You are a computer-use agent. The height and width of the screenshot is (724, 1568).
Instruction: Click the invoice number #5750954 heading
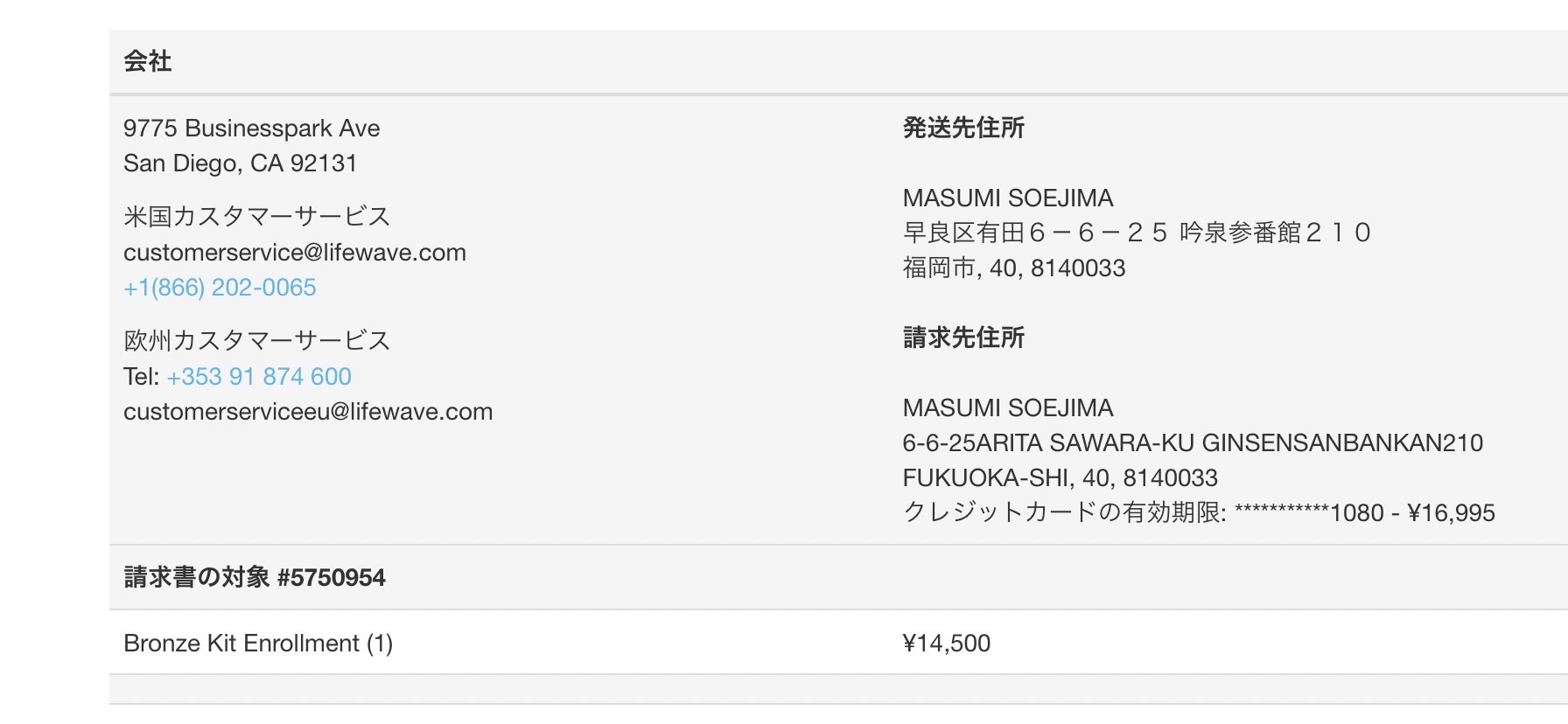(x=255, y=577)
